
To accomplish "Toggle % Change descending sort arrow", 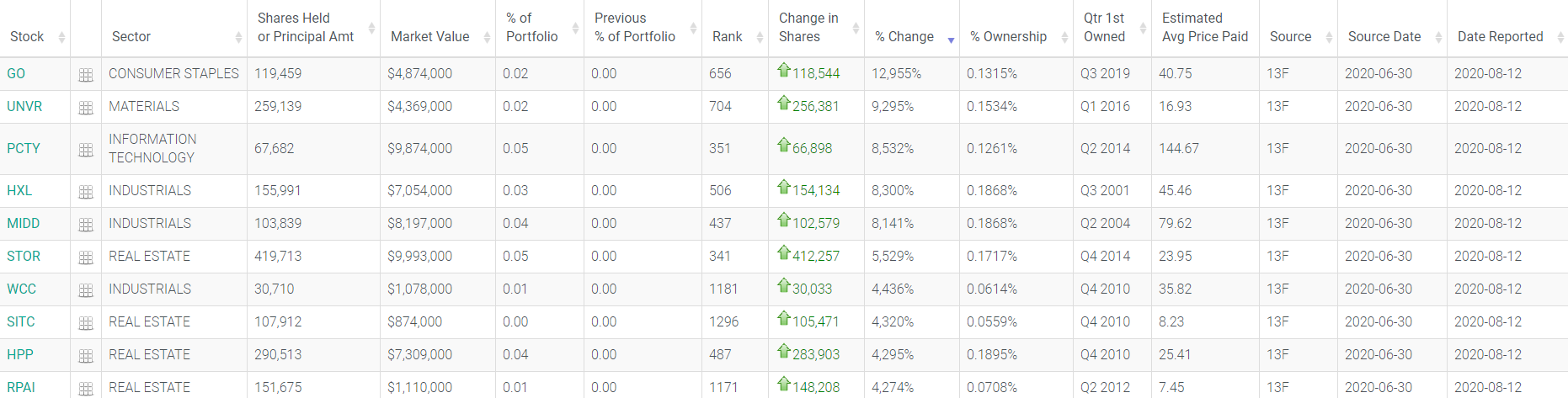I will [x=951, y=40].
